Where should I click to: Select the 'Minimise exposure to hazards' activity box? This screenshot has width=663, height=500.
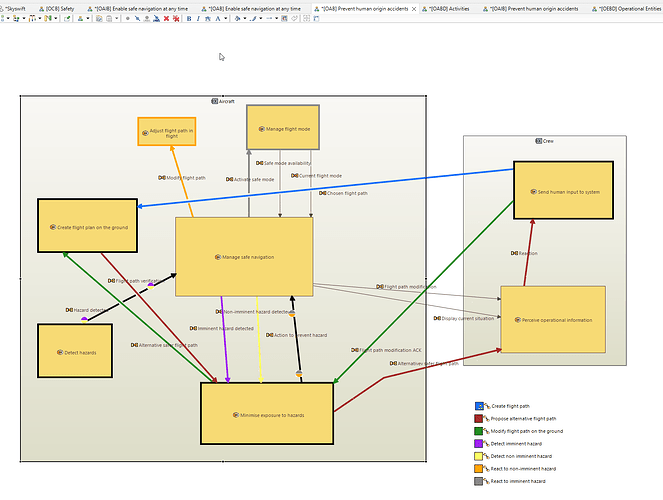pyautogui.click(x=266, y=414)
